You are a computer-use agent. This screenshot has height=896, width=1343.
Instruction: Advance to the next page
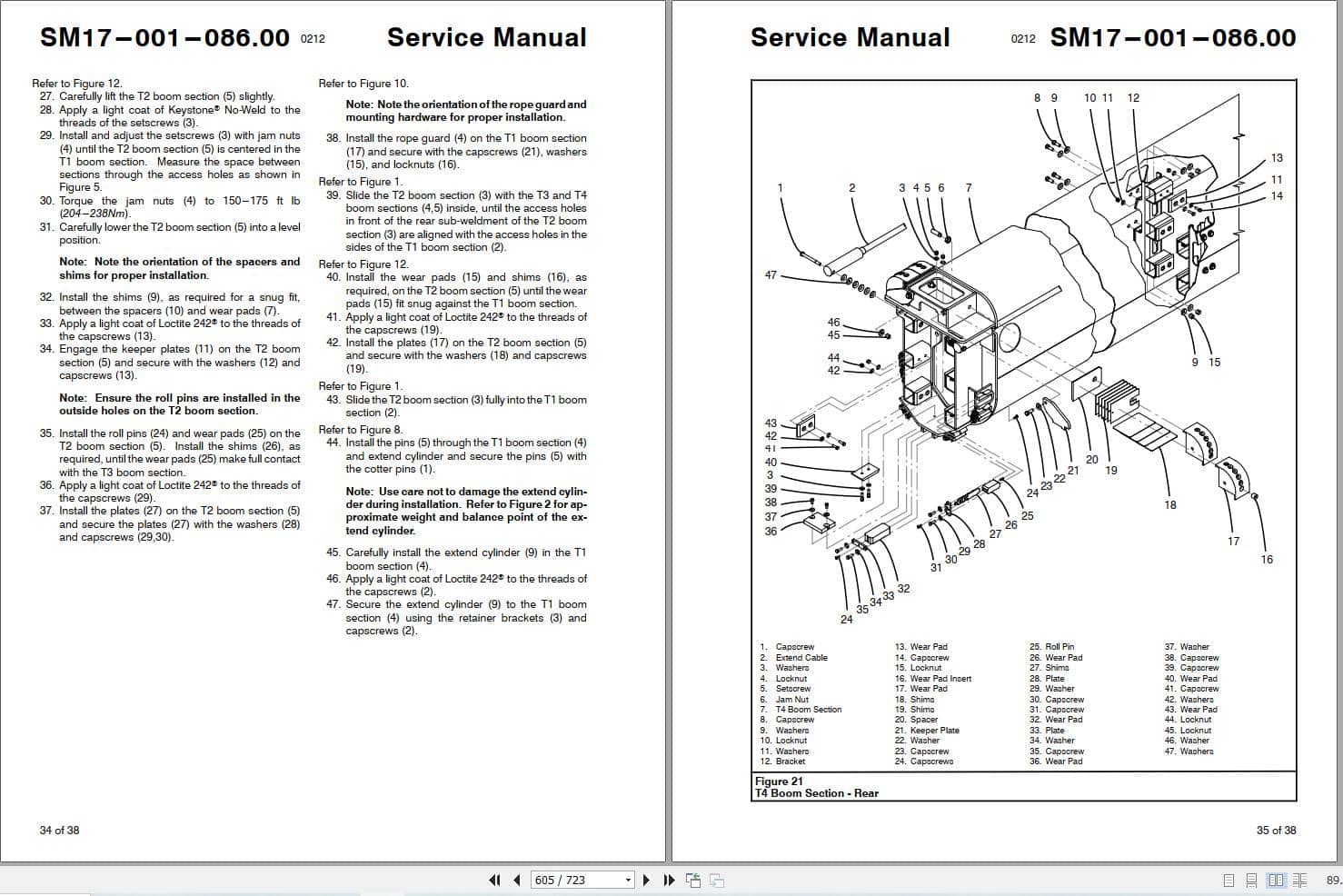click(x=646, y=880)
